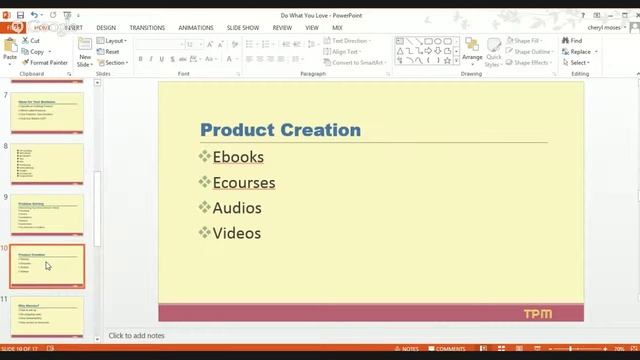Save the presentation via quick access toolbar
640x360 pixels.
[20, 15]
